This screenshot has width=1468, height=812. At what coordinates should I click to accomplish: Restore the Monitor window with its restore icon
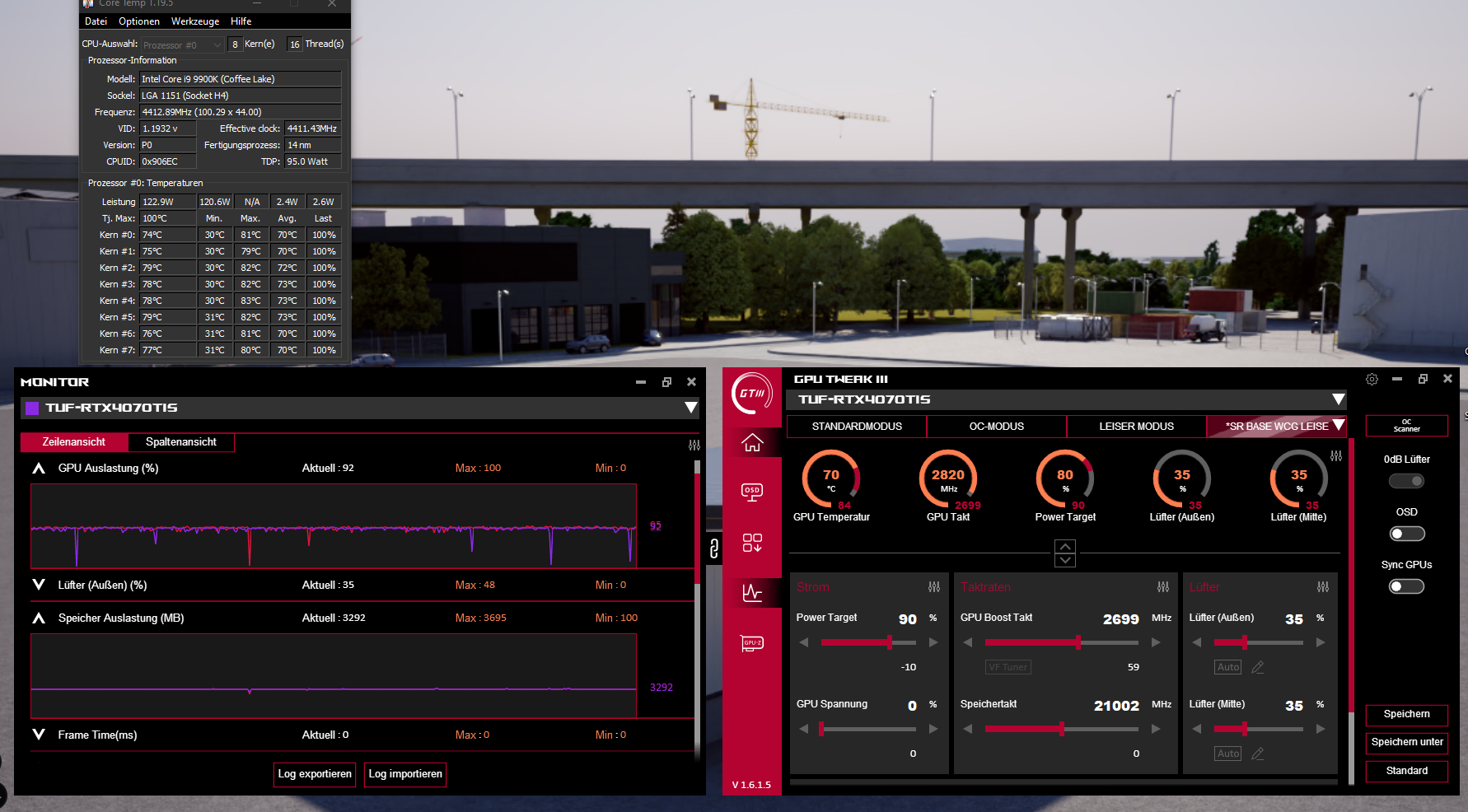(x=666, y=382)
